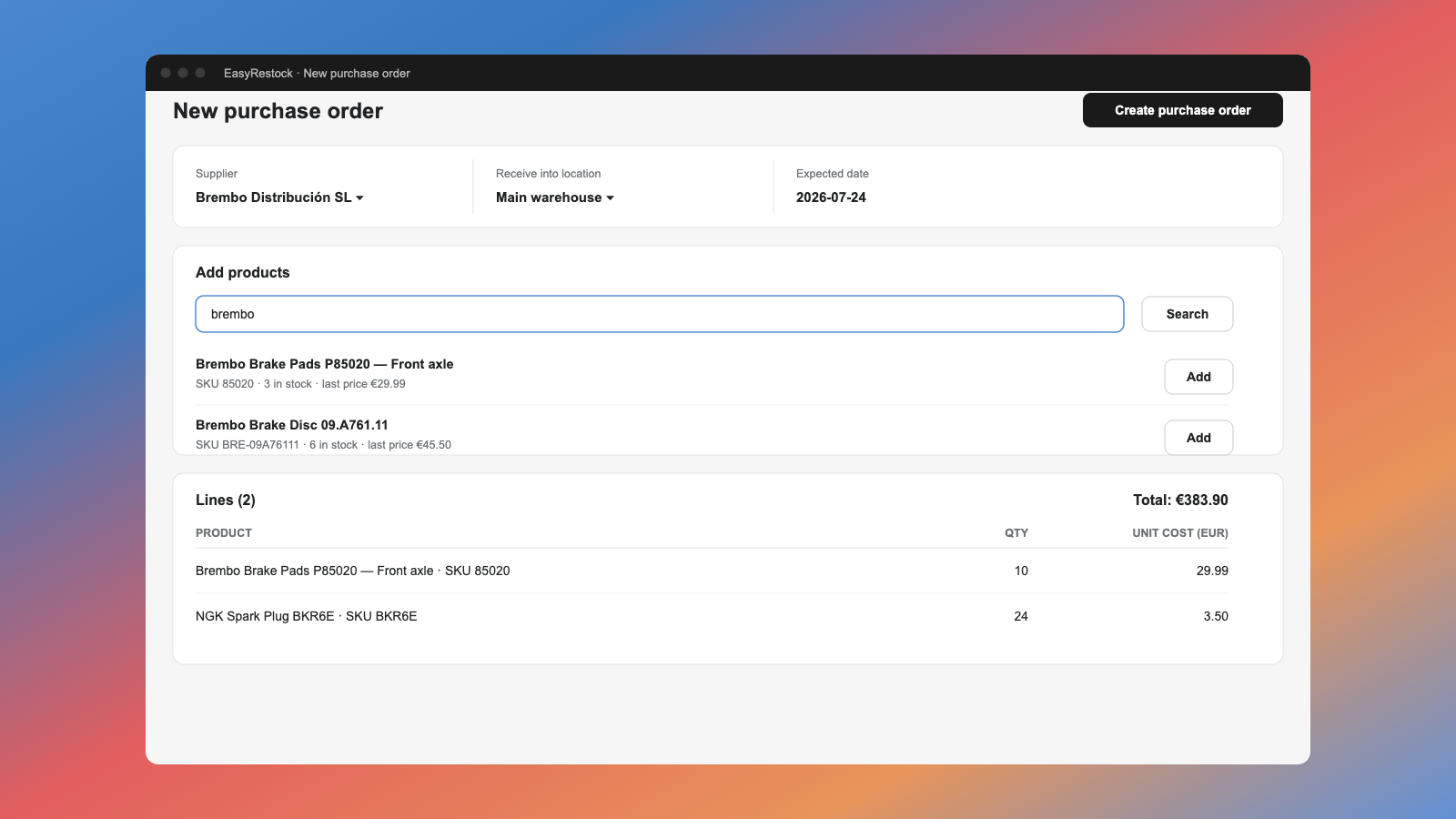Screen dimensions: 1456x819
Task: Edit quantity 24 for NGK Spark Plug line
Action: click(x=1021, y=616)
